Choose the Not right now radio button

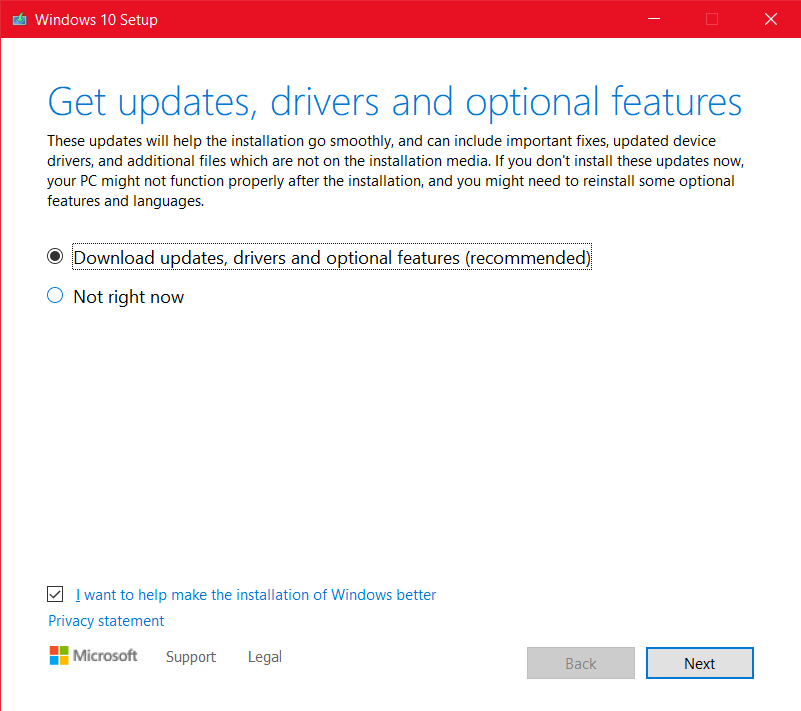[x=55, y=295]
